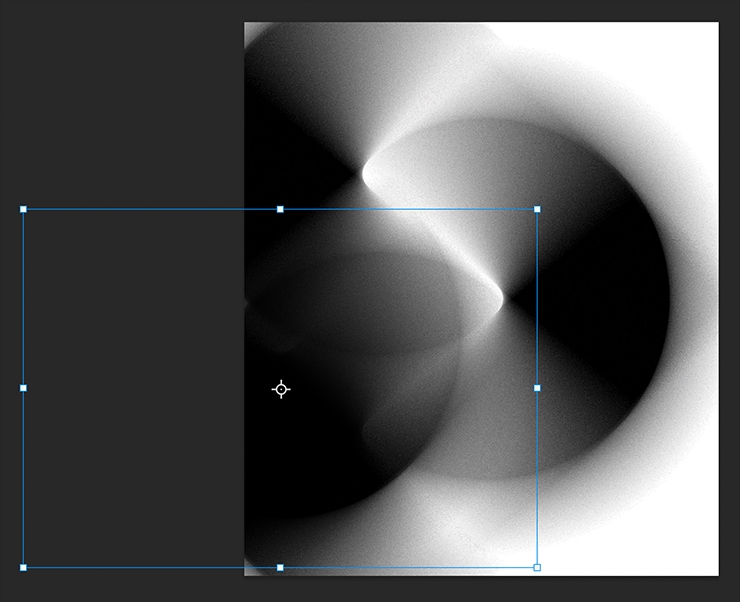The width and height of the screenshot is (740, 602).
Task: Click the dark pasteboard inside the transform box
Action: tap(130, 390)
